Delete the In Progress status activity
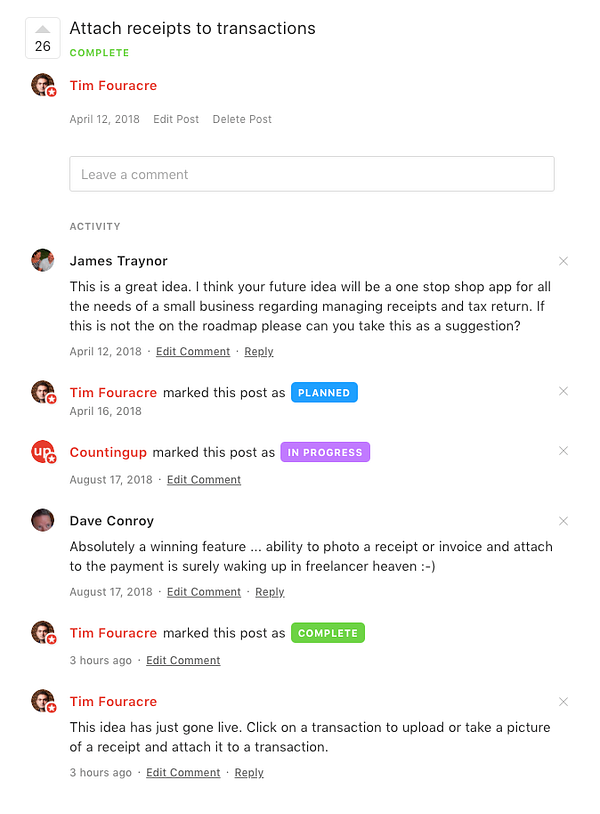 (563, 451)
